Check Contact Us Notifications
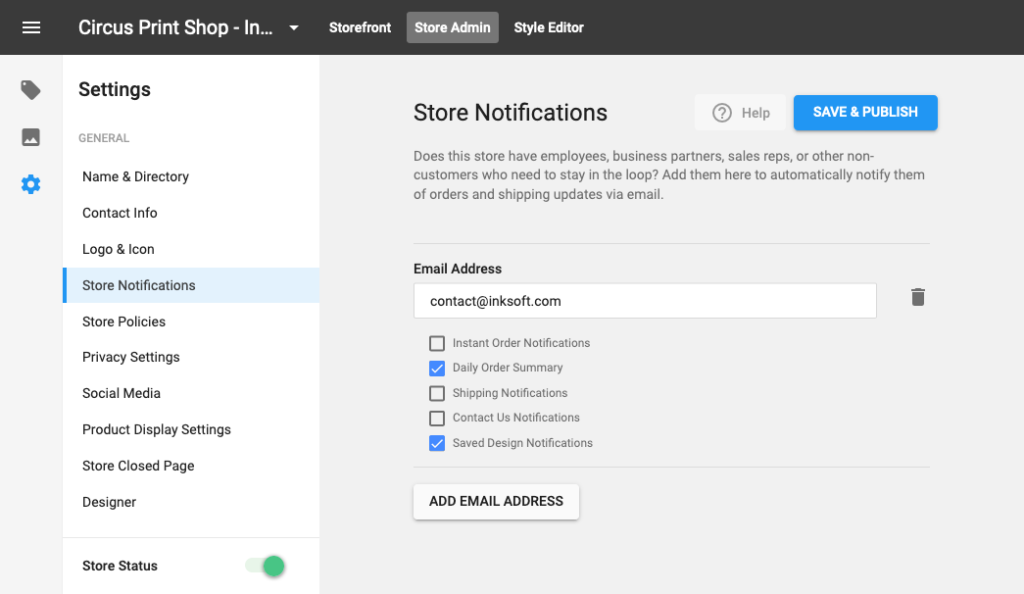 click(x=437, y=418)
